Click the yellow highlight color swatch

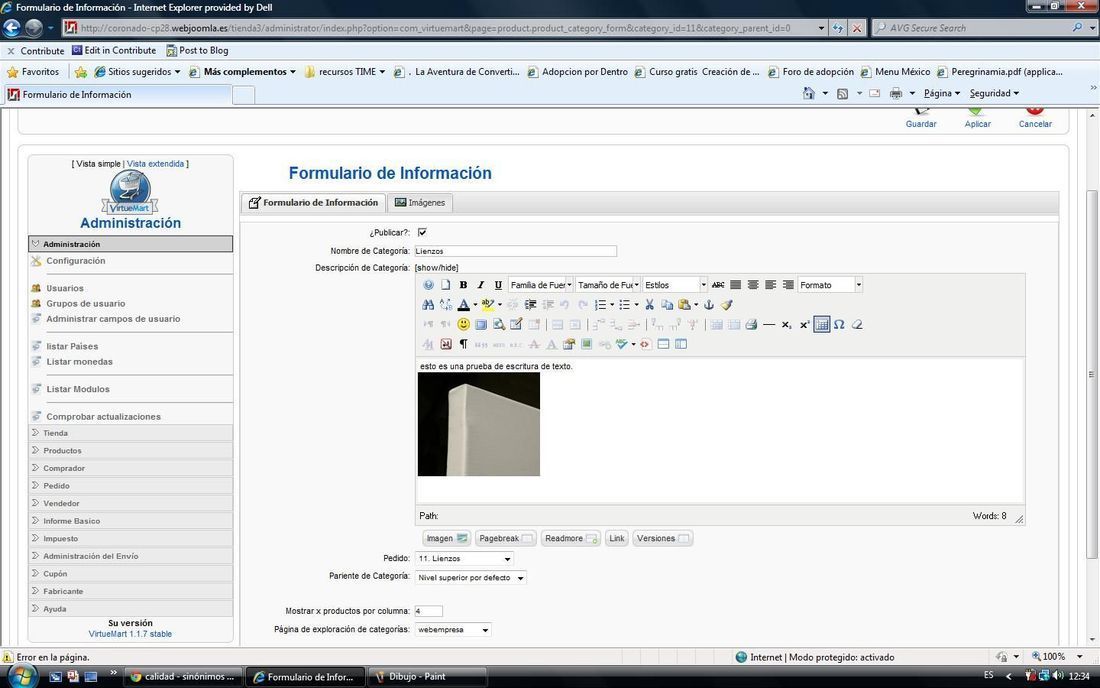tap(488, 304)
